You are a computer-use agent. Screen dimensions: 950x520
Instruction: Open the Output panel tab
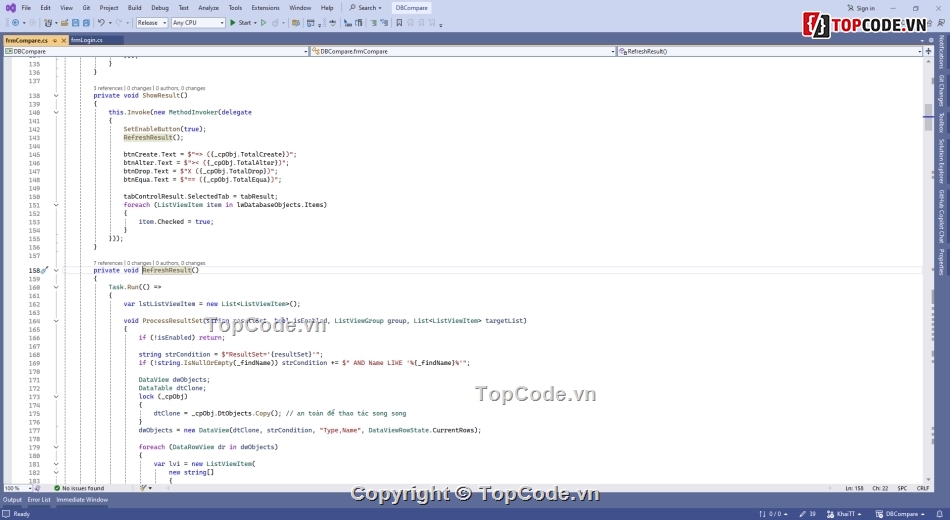pyautogui.click(x=12, y=500)
